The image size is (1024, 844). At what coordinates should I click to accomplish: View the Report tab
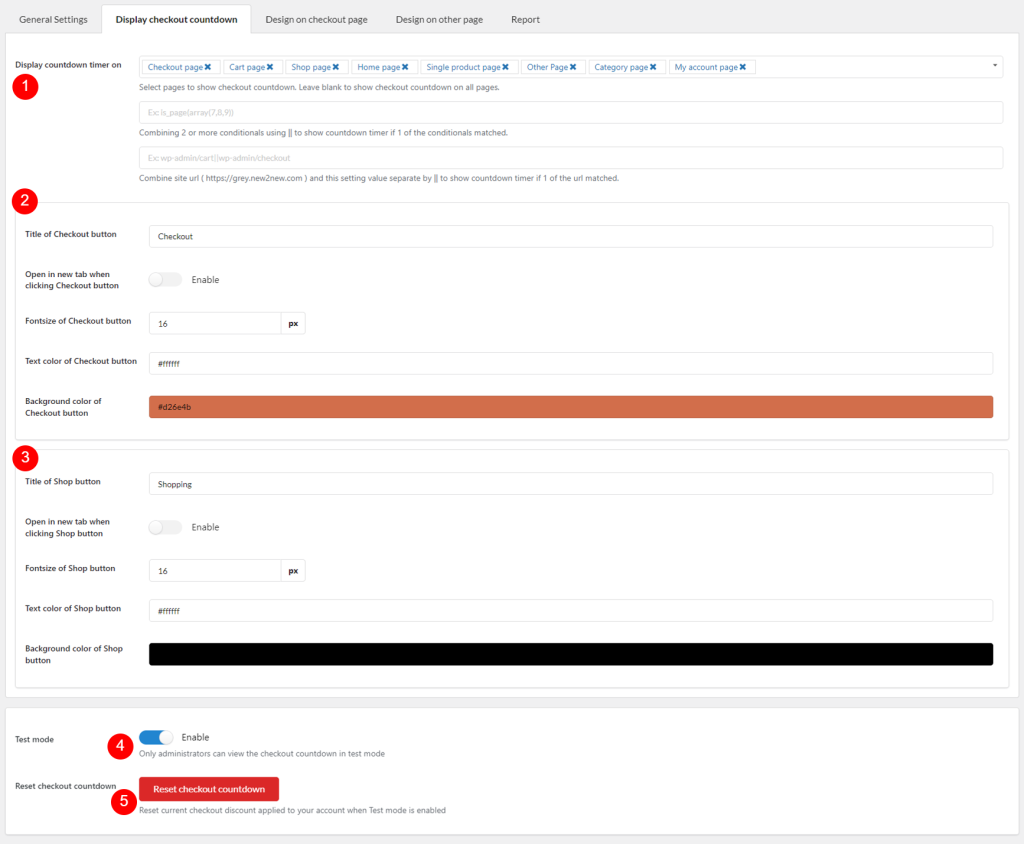pos(525,18)
